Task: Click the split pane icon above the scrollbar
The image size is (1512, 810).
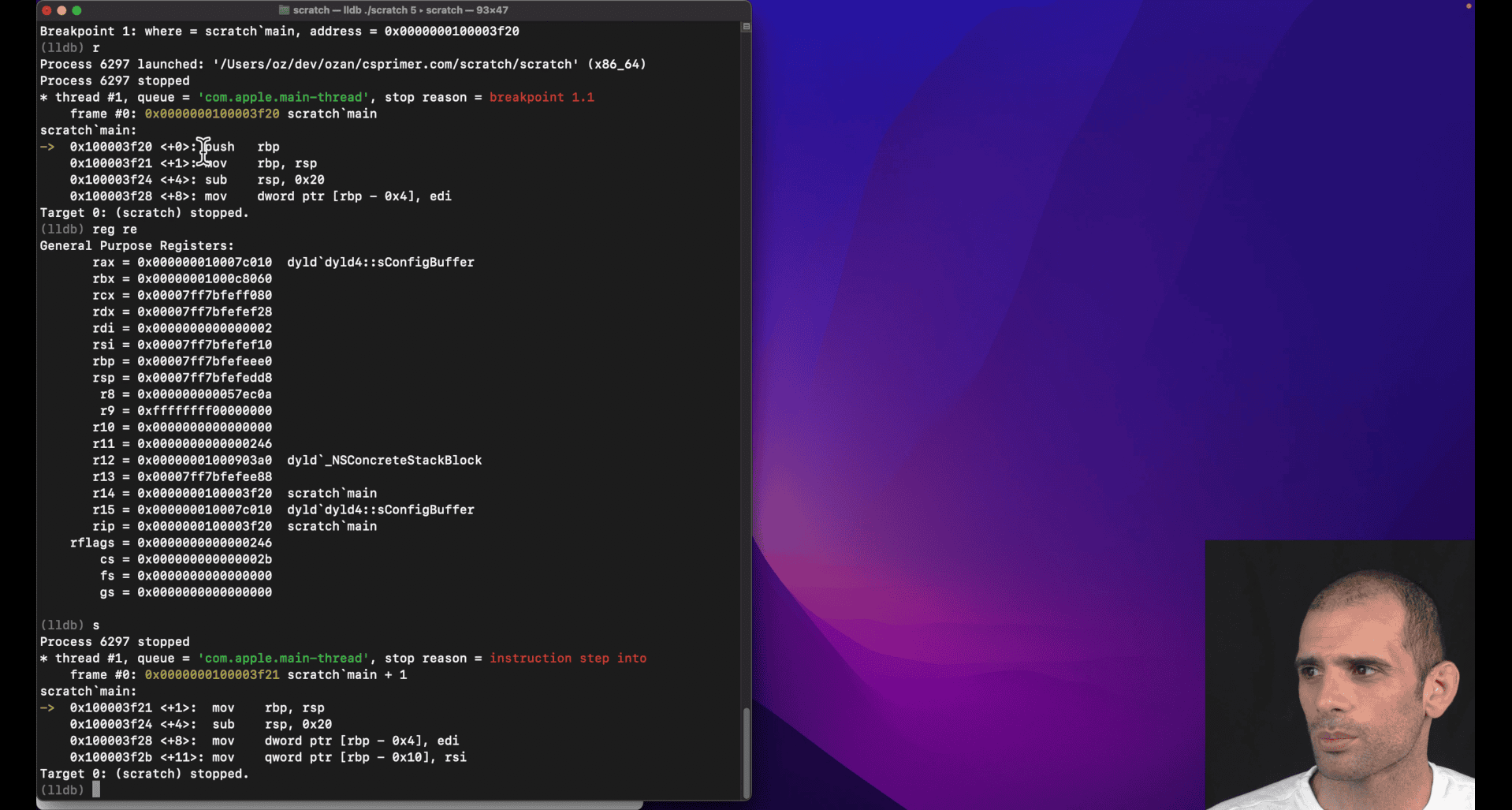Action: (746, 27)
